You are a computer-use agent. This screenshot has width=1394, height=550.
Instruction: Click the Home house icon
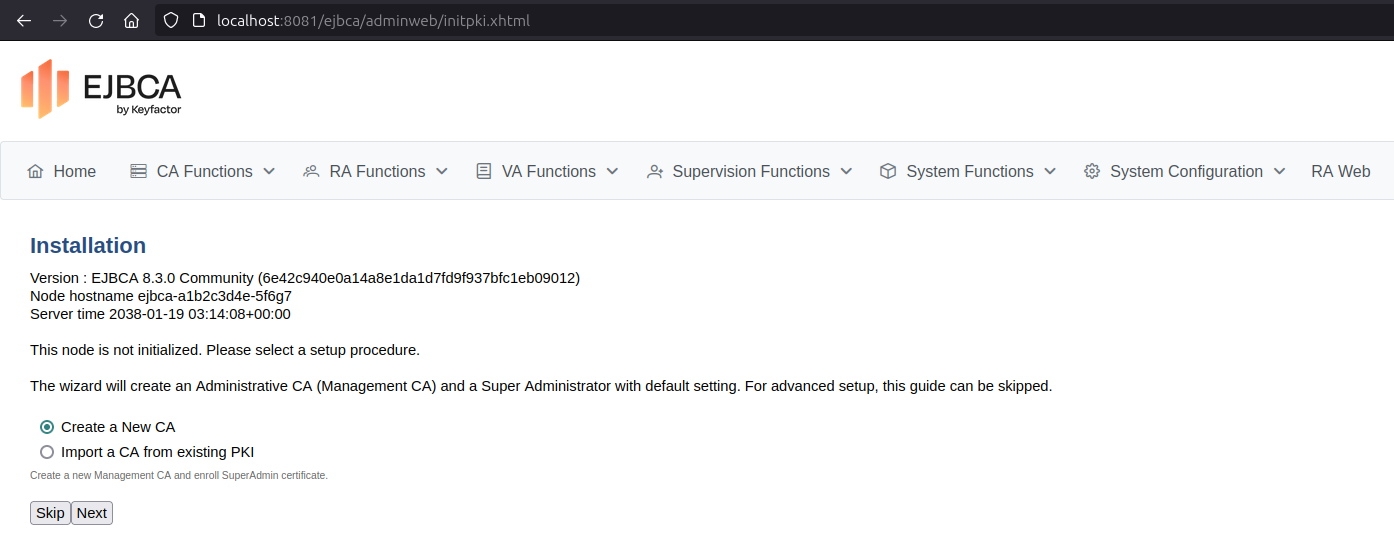(36, 172)
